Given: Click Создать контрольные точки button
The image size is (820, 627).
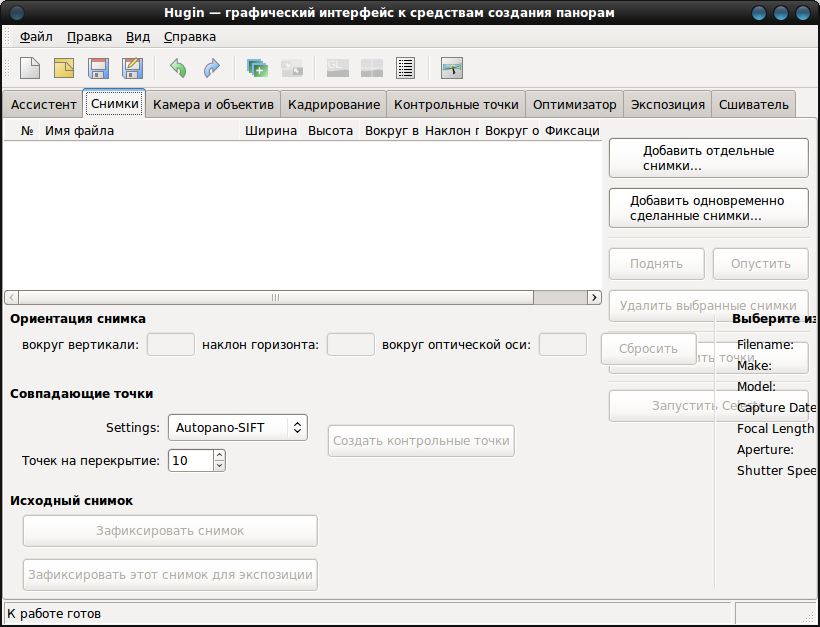Looking at the screenshot, I should coord(421,441).
